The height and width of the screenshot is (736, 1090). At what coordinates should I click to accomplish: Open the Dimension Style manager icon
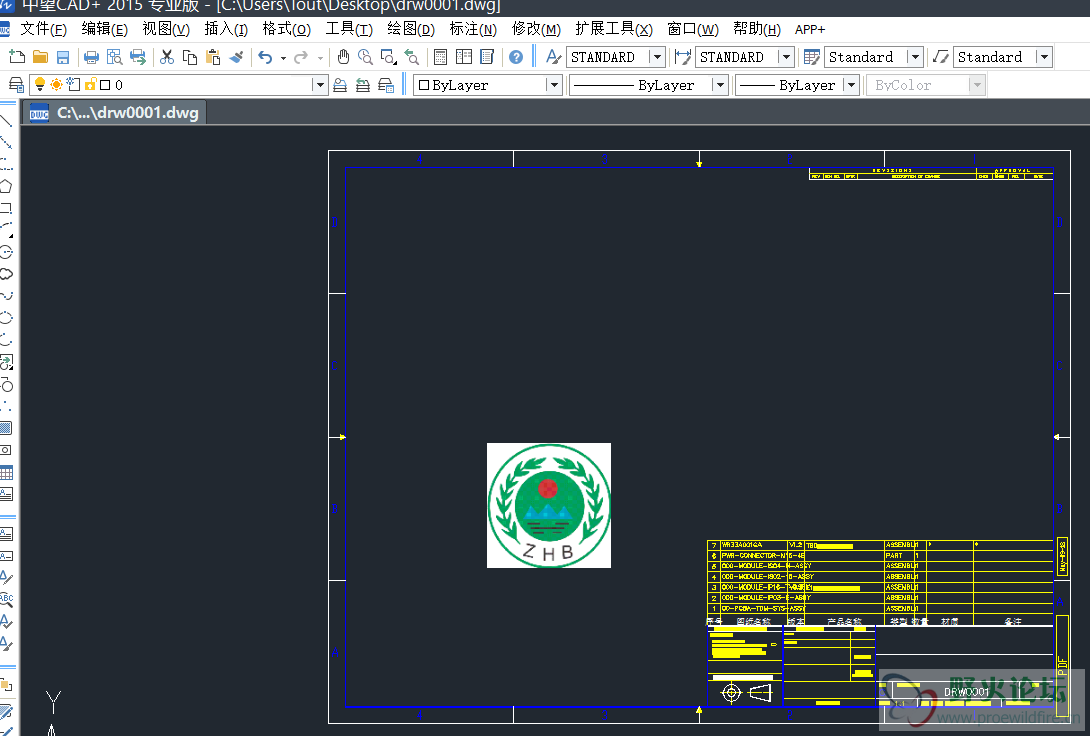[x=683, y=57]
